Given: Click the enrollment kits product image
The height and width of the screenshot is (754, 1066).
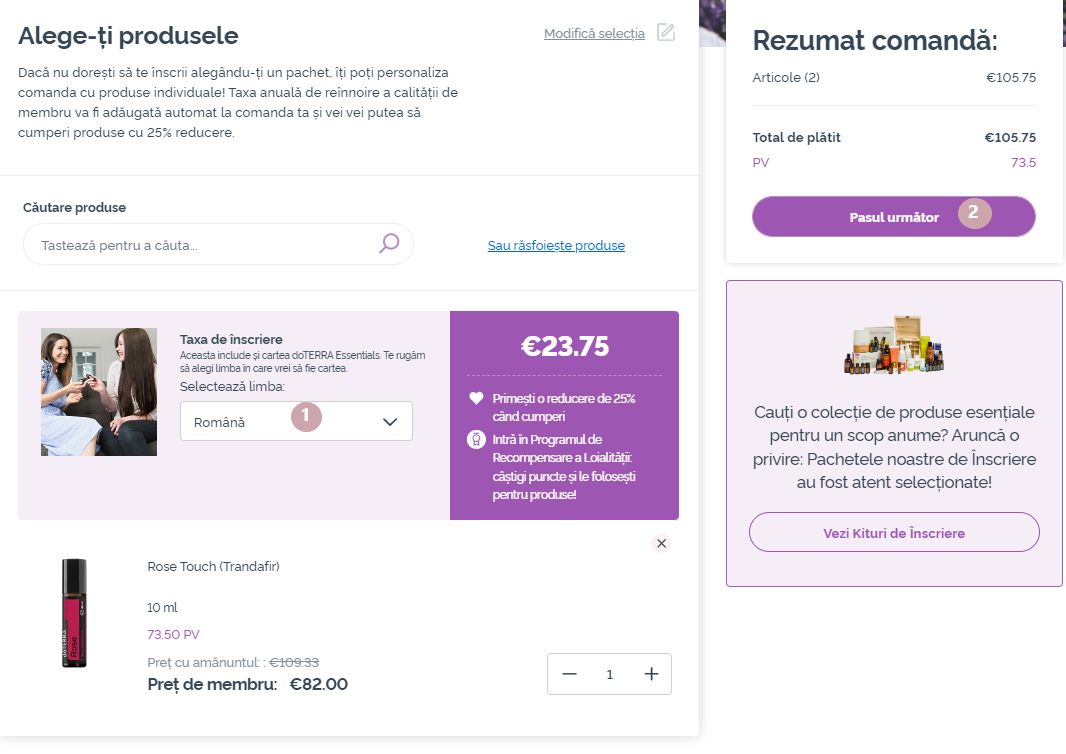Looking at the screenshot, I should 894,345.
